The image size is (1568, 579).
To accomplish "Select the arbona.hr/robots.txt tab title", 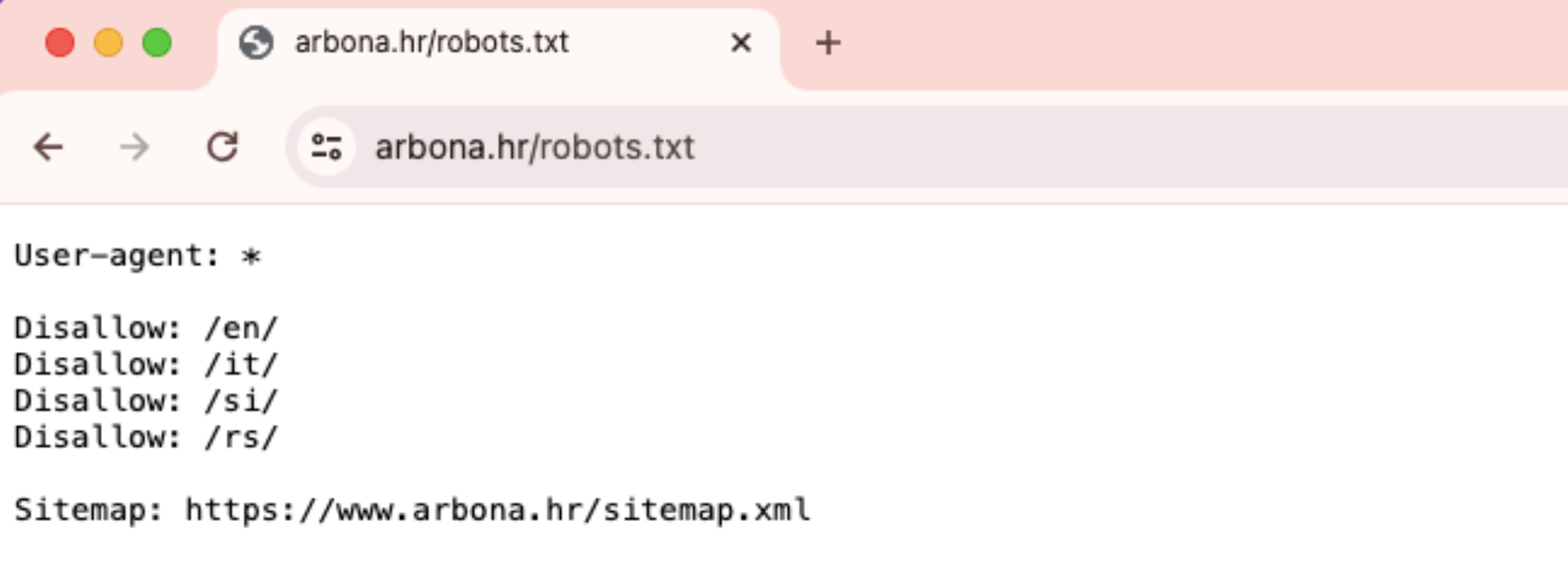I will pos(431,42).
